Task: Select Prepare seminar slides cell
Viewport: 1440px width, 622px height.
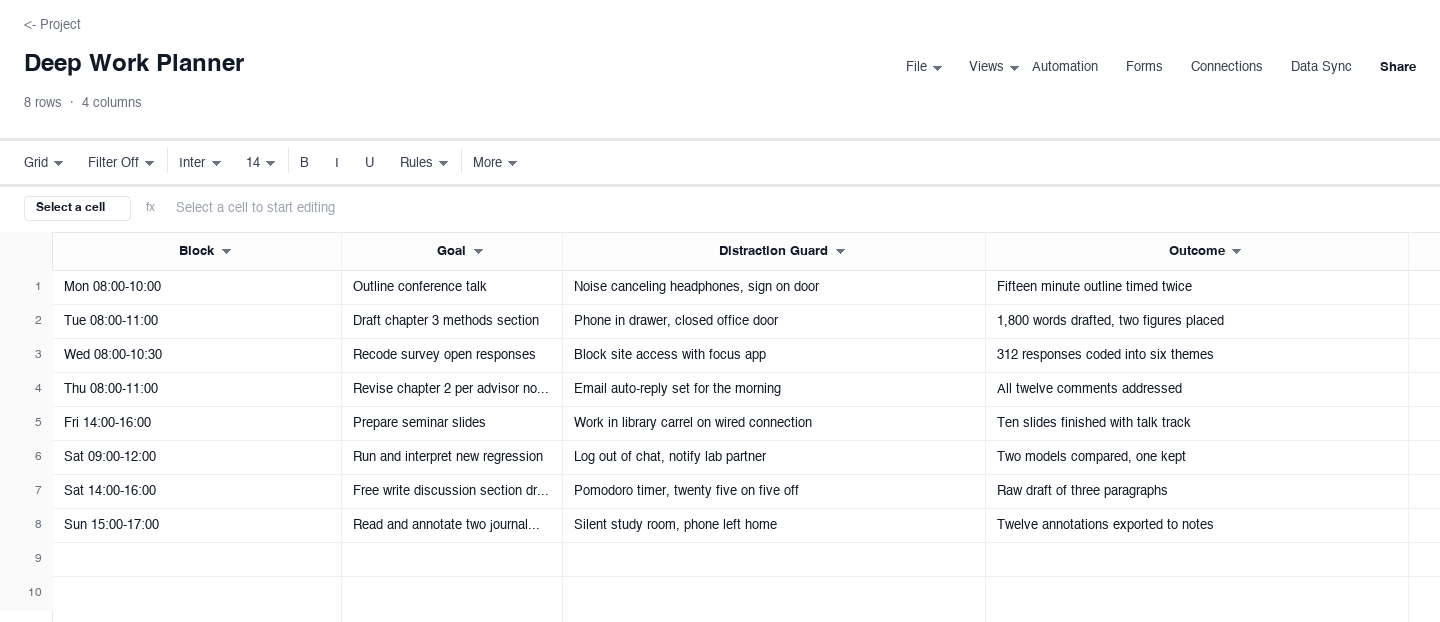Action: point(452,423)
